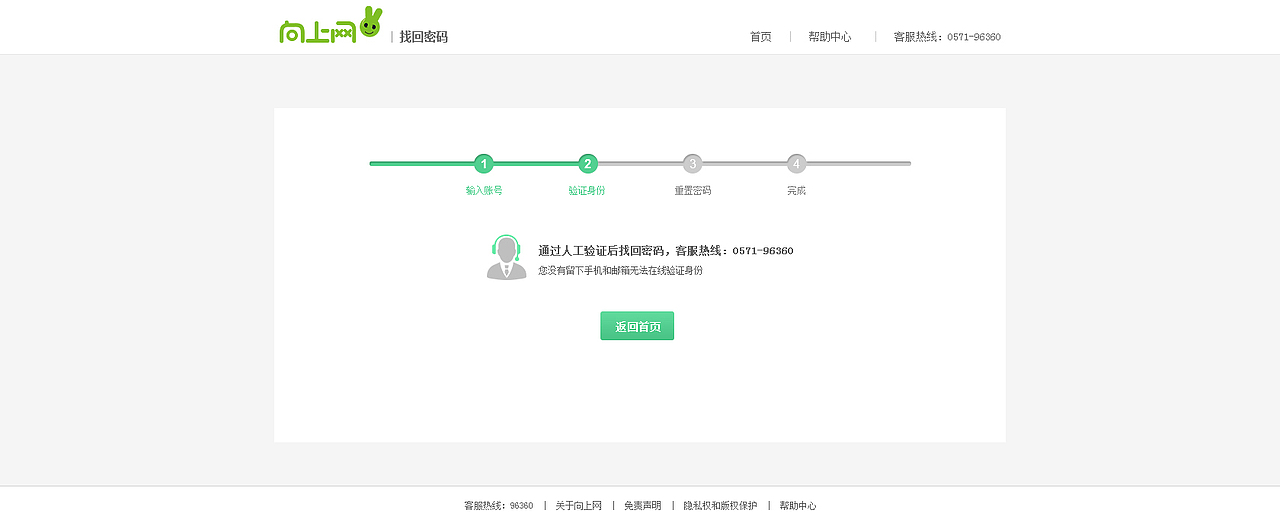The width and height of the screenshot is (1280, 523).
Task: Click the 完成 step label
Action: [796, 190]
